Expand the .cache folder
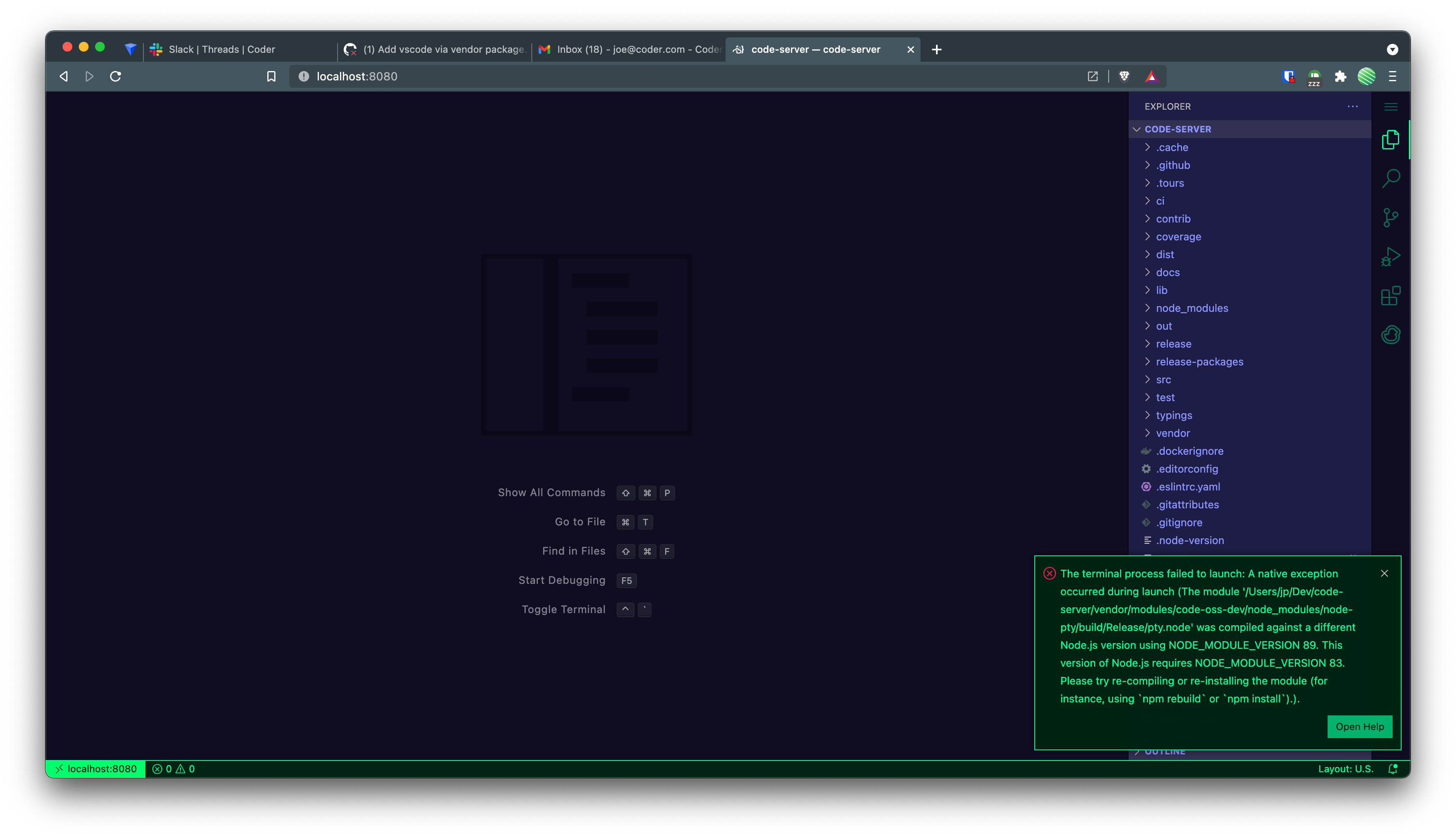Viewport: 1456px width, 838px height. 1249,147
